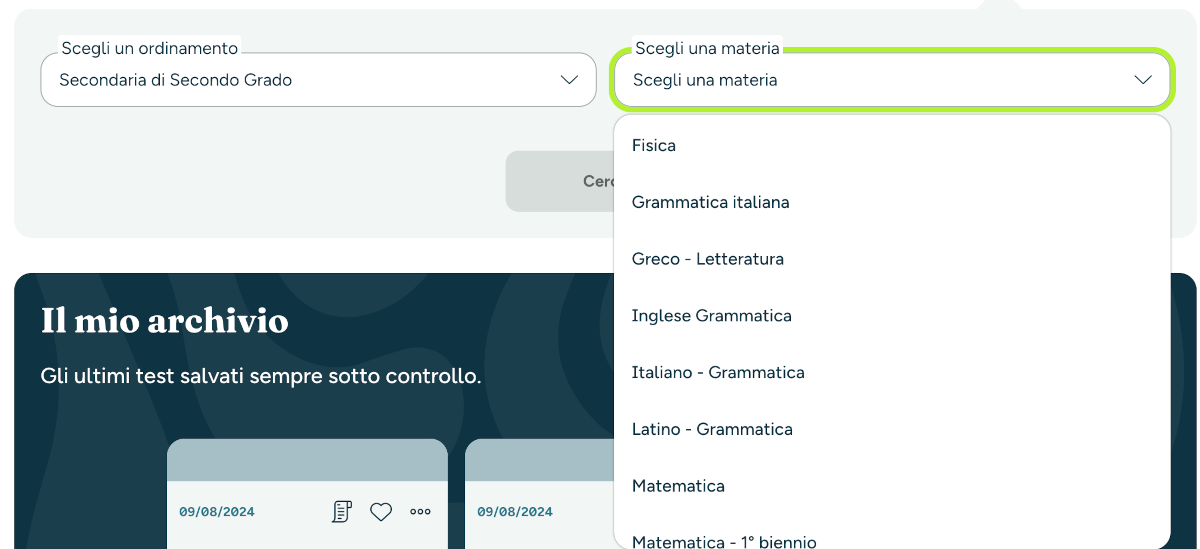The height and width of the screenshot is (549, 1200).
Task: Click chevron arrow of ordinamento dropdown
Action: pos(569,80)
